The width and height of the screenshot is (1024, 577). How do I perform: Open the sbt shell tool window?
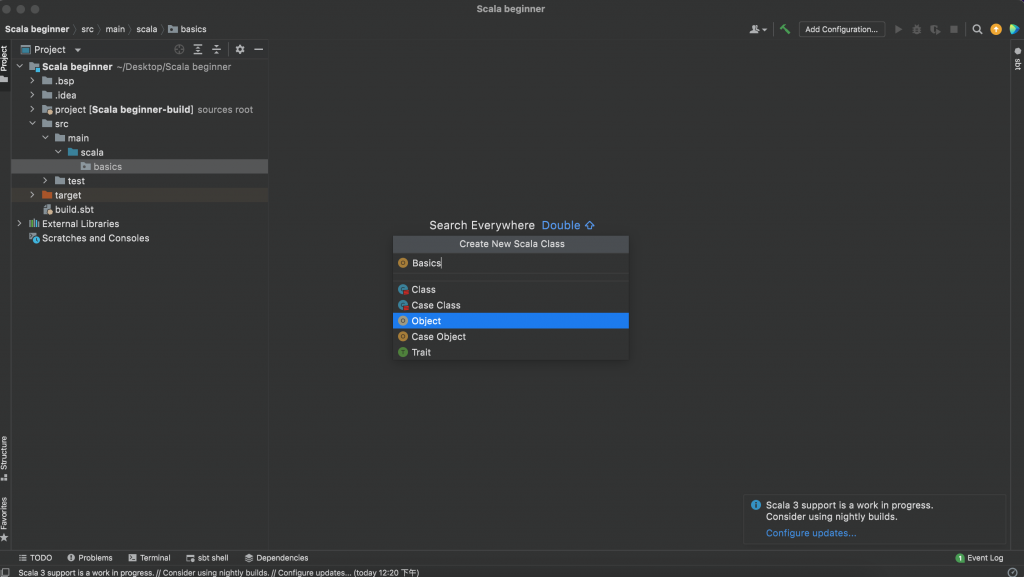[207, 557]
